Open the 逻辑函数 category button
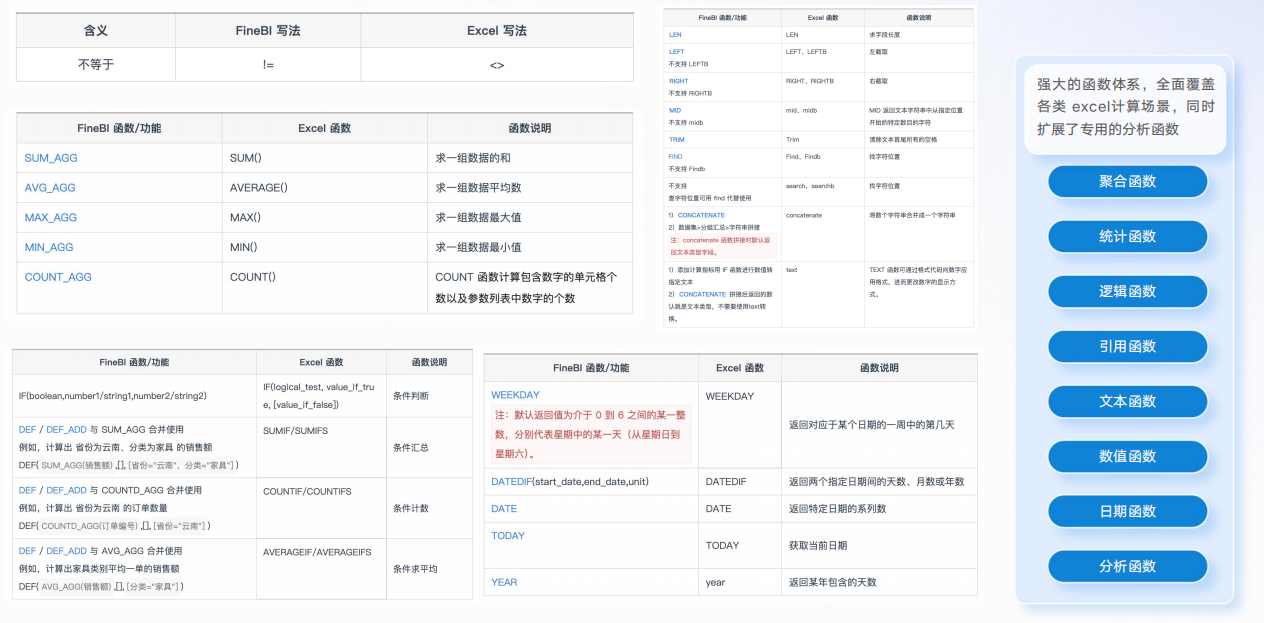The width and height of the screenshot is (1264, 623). point(1127,291)
